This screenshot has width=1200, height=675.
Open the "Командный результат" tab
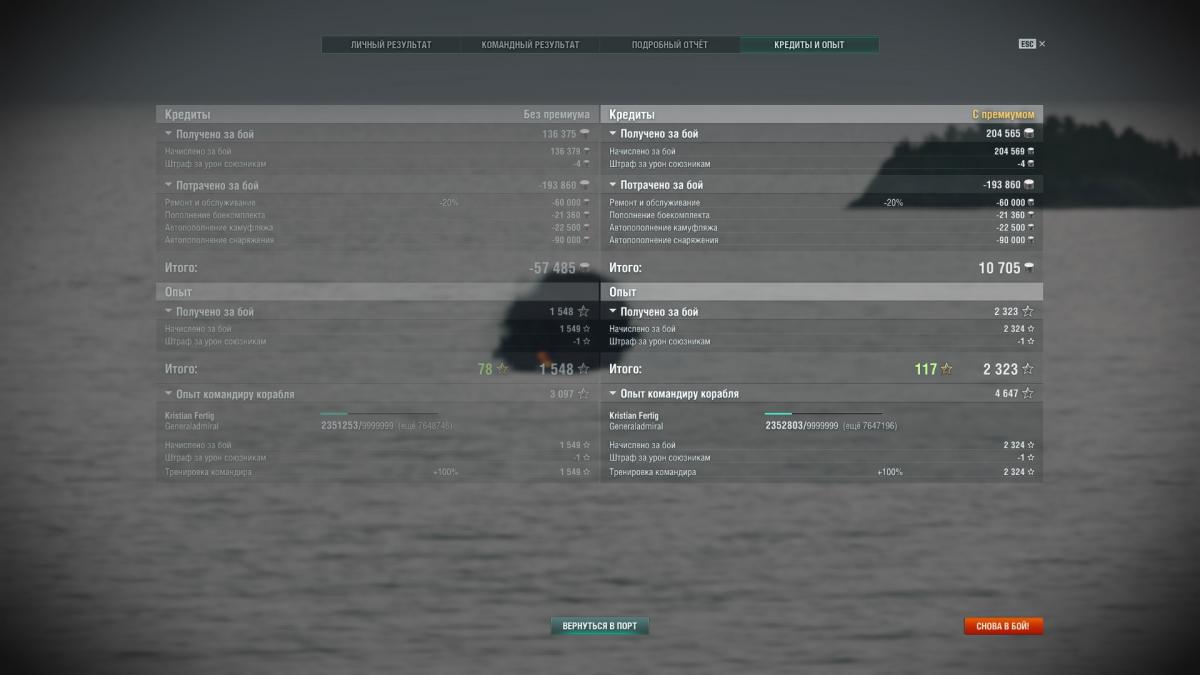click(530, 45)
